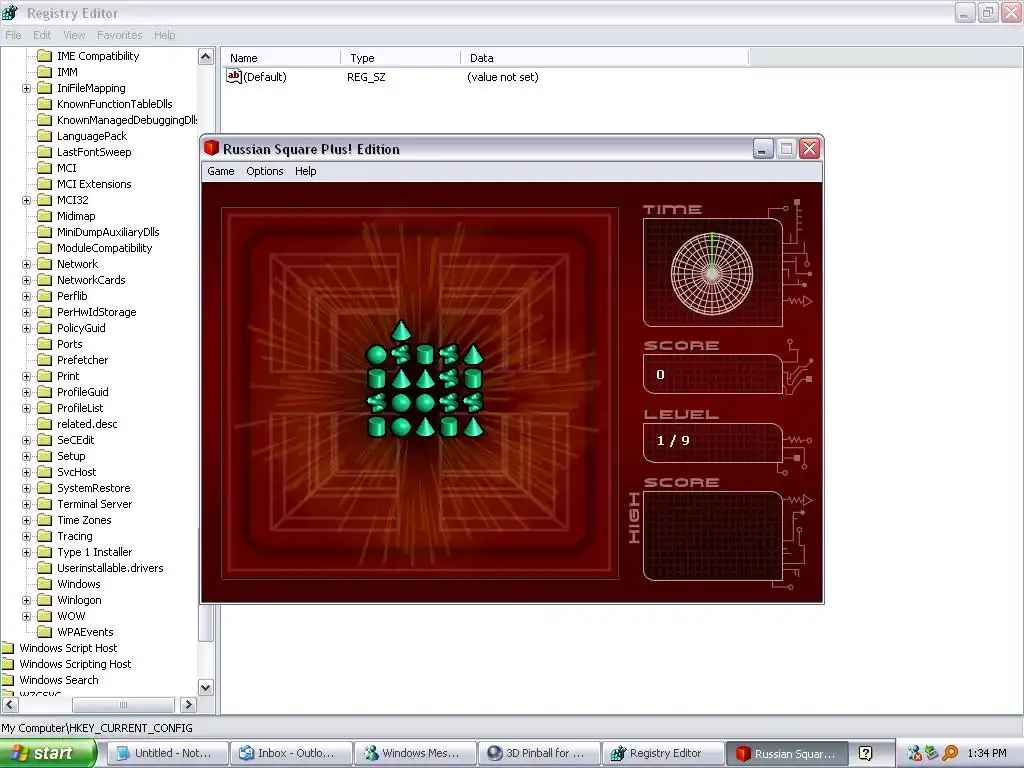Click the Windows Search folder icon
This screenshot has height=768, width=1024.
pyautogui.click(x=8, y=680)
